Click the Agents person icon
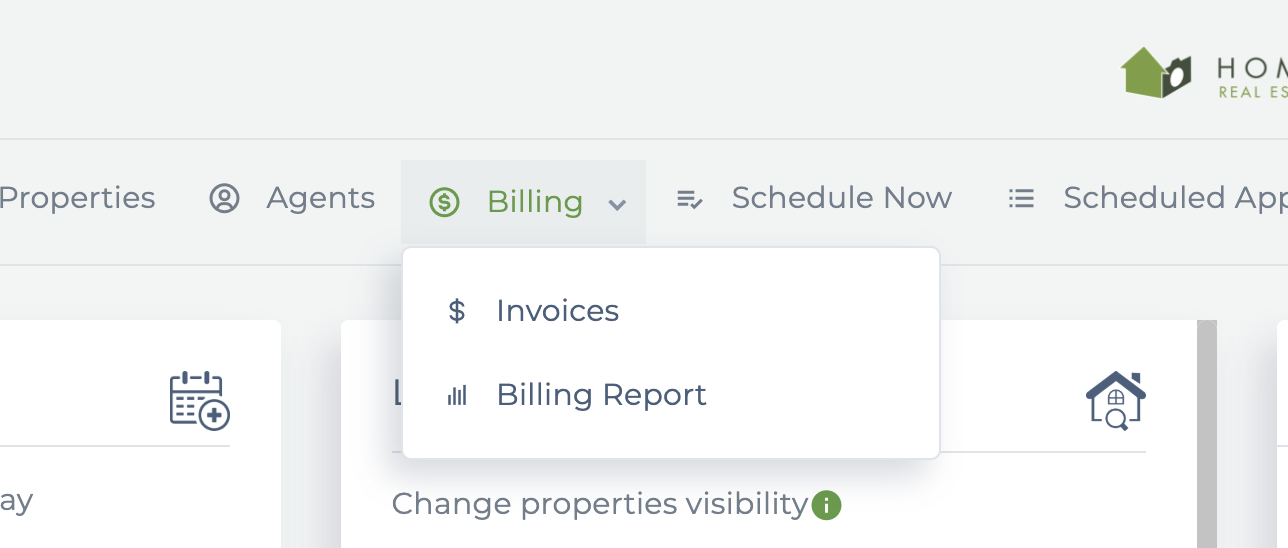This screenshot has width=1288, height=548. click(224, 199)
